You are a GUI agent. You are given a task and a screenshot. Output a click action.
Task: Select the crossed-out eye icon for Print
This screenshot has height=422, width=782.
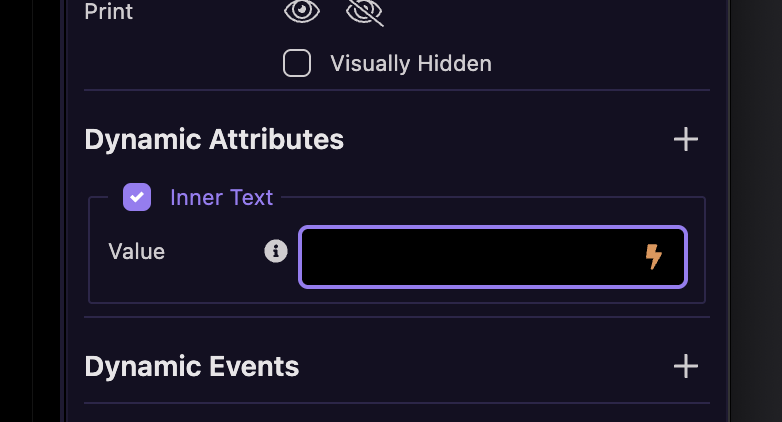tap(365, 12)
